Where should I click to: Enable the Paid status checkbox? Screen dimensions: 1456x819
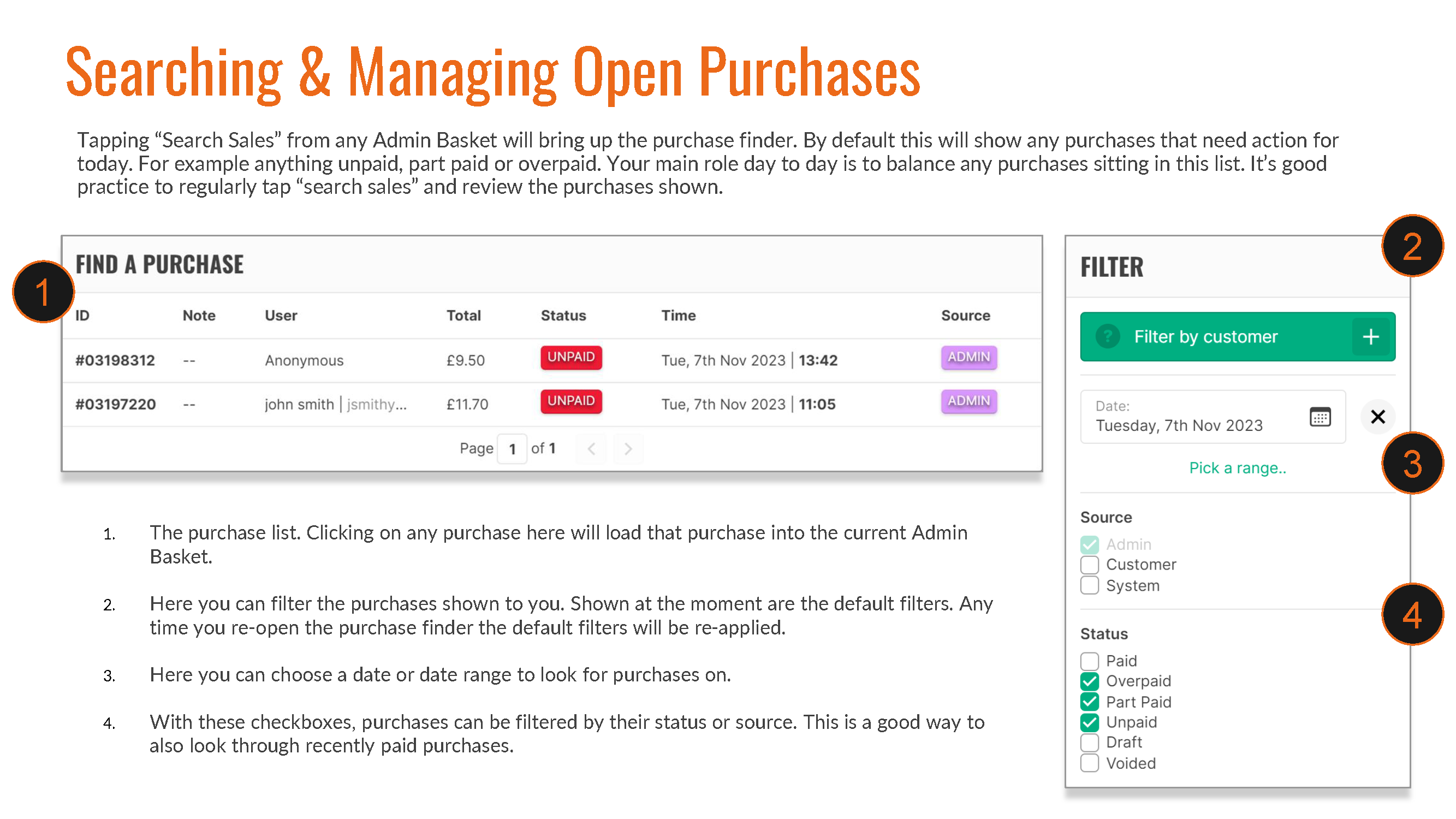click(x=1089, y=660)
